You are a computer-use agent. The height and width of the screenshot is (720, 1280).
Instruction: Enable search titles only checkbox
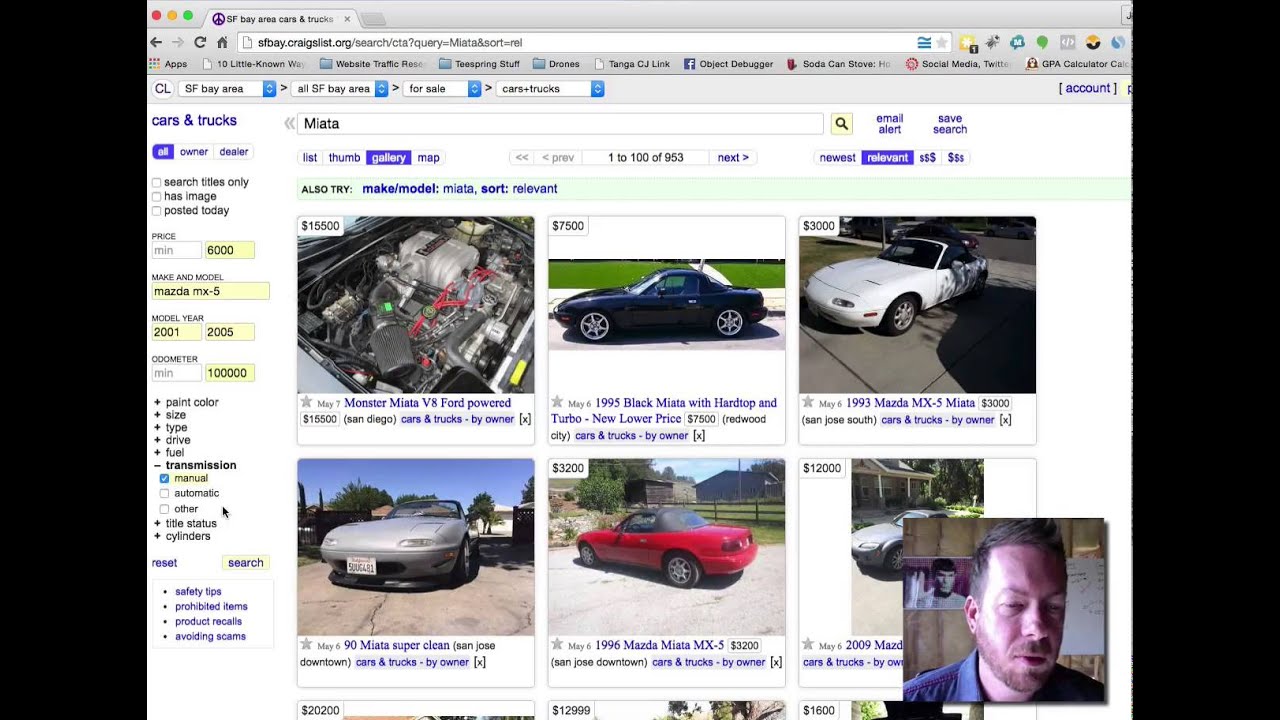156,182
